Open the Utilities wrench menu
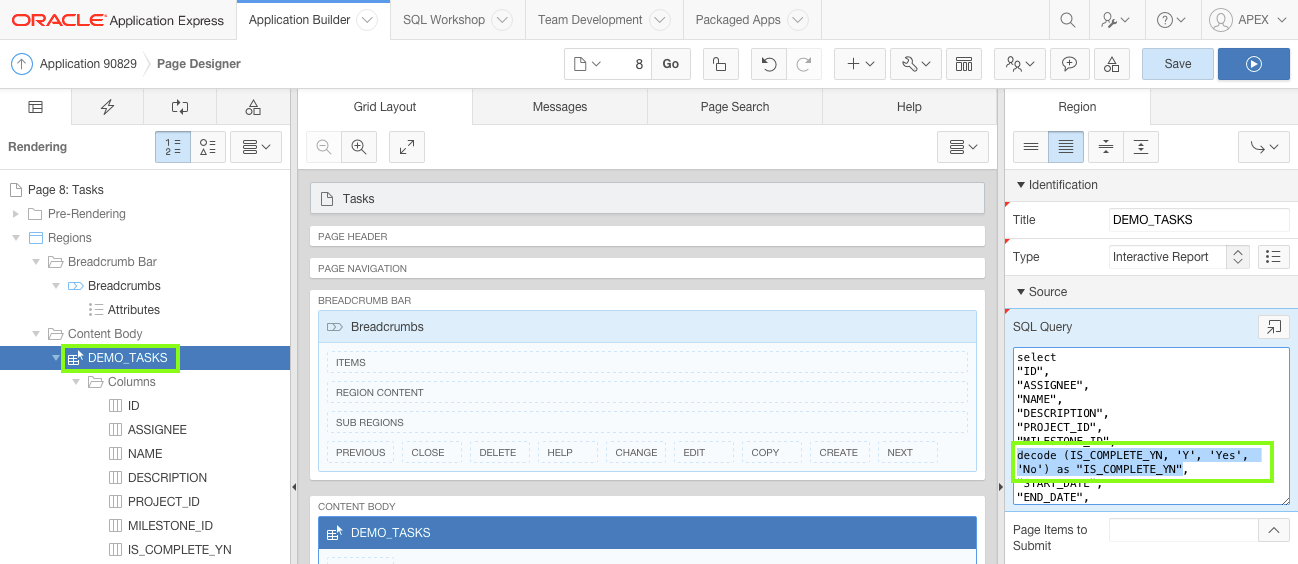The image size is (1298, 564). click(x=915, y=64)
